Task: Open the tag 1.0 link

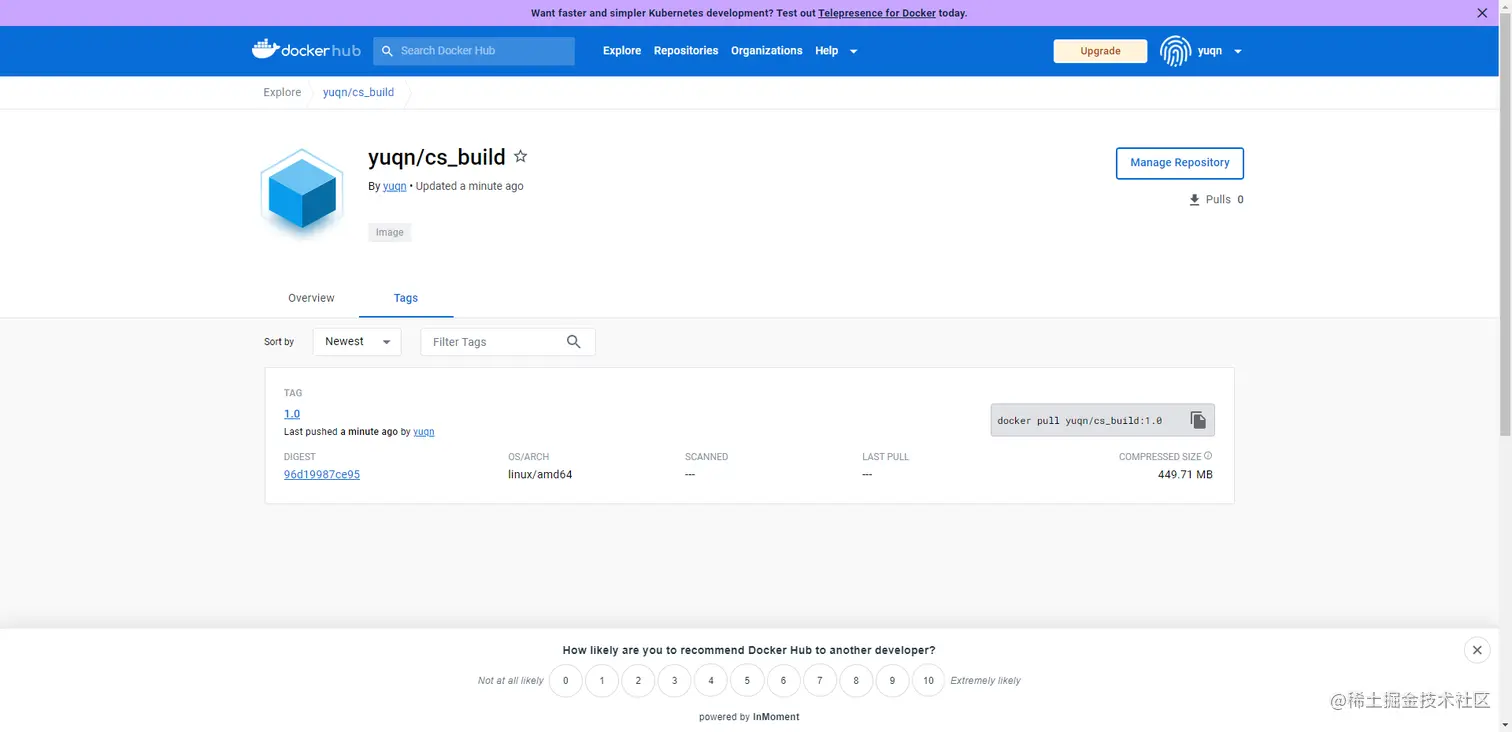Action: point(292,414)
